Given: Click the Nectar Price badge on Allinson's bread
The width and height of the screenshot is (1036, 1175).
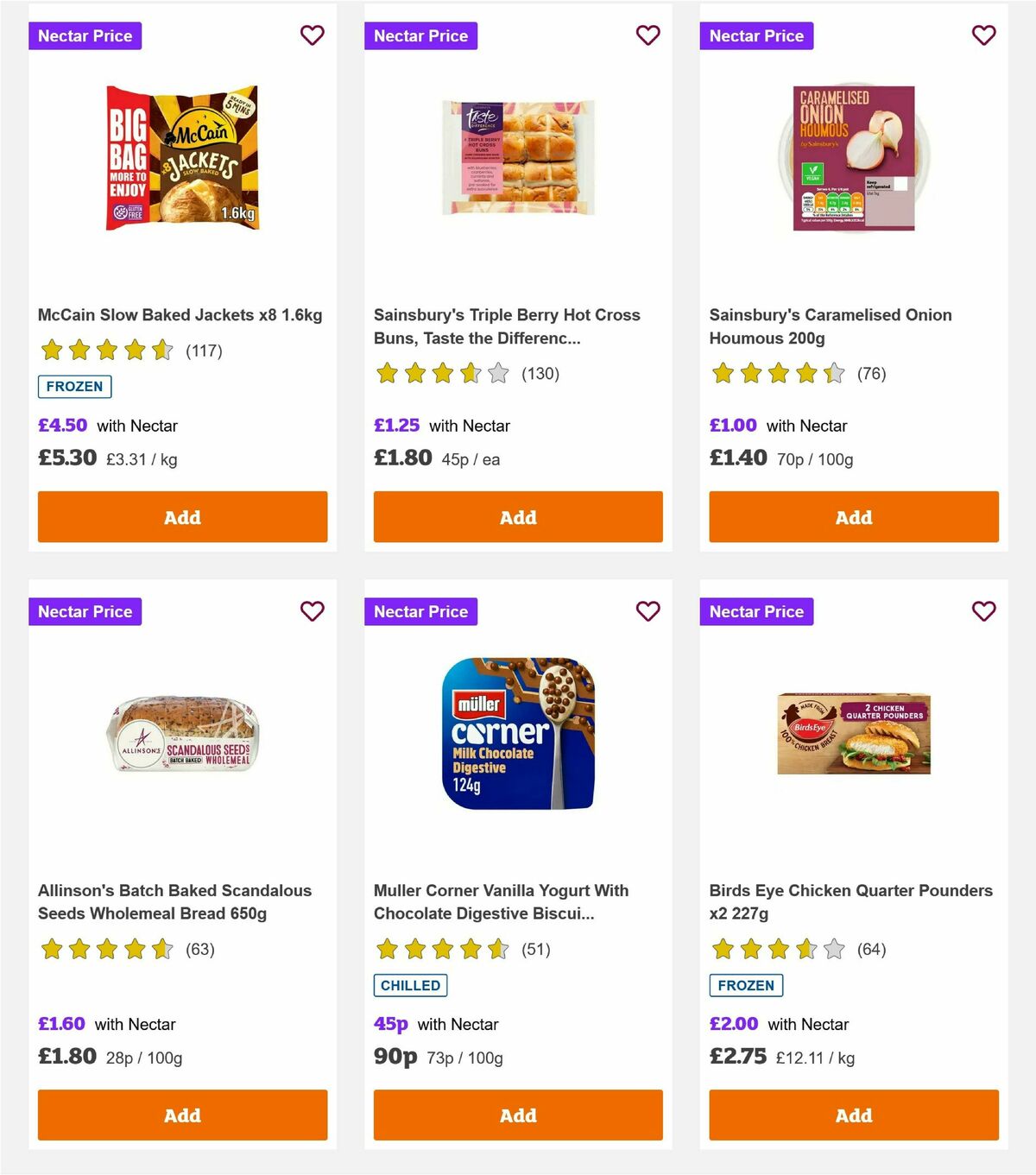Looking at the screenshot, I should [85, 611].
